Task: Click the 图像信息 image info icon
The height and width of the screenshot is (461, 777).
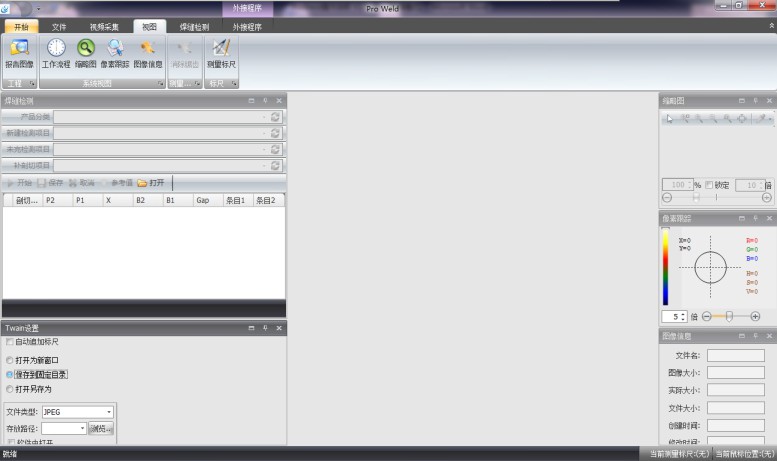Action: pyautogui.click(x=147, y=52)
